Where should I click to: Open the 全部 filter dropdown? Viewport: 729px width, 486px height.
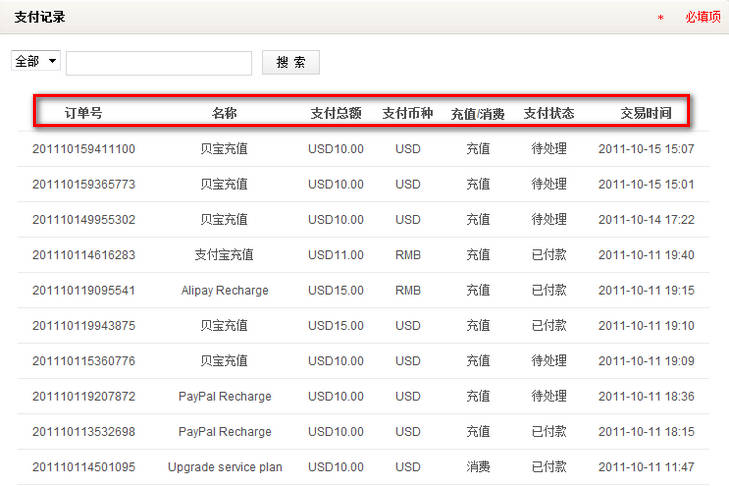(x=36, y=62)
